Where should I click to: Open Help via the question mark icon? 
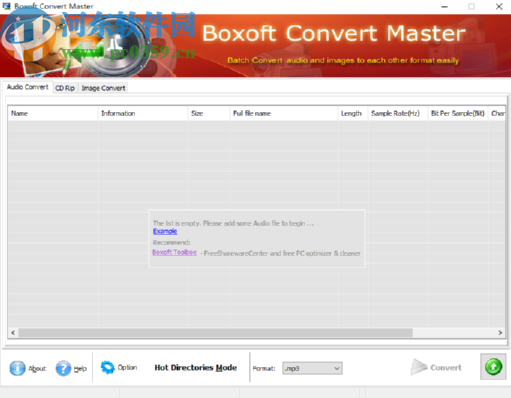[x=63, y=368]
